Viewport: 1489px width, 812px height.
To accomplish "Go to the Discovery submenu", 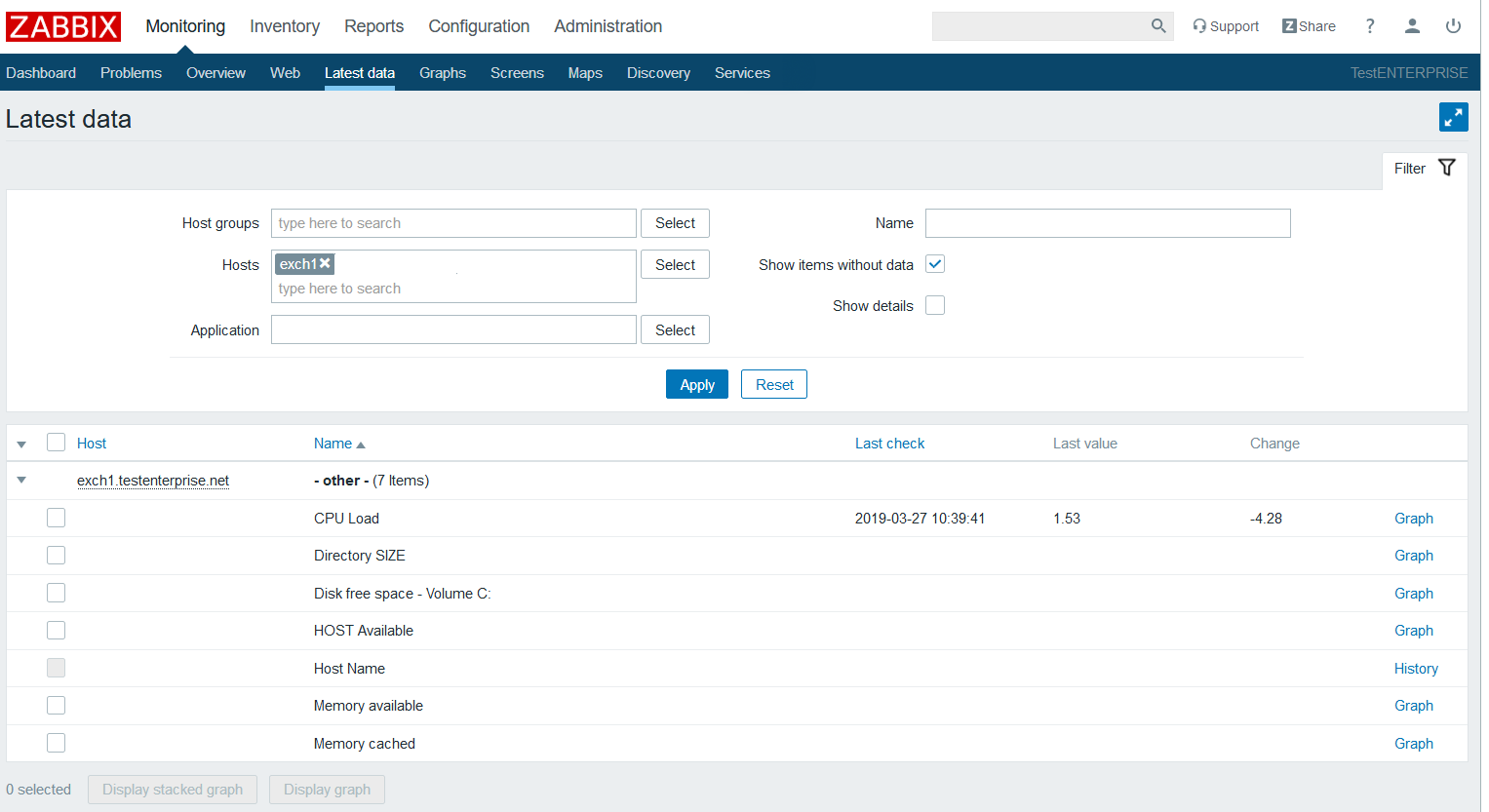I will point(658,73).
